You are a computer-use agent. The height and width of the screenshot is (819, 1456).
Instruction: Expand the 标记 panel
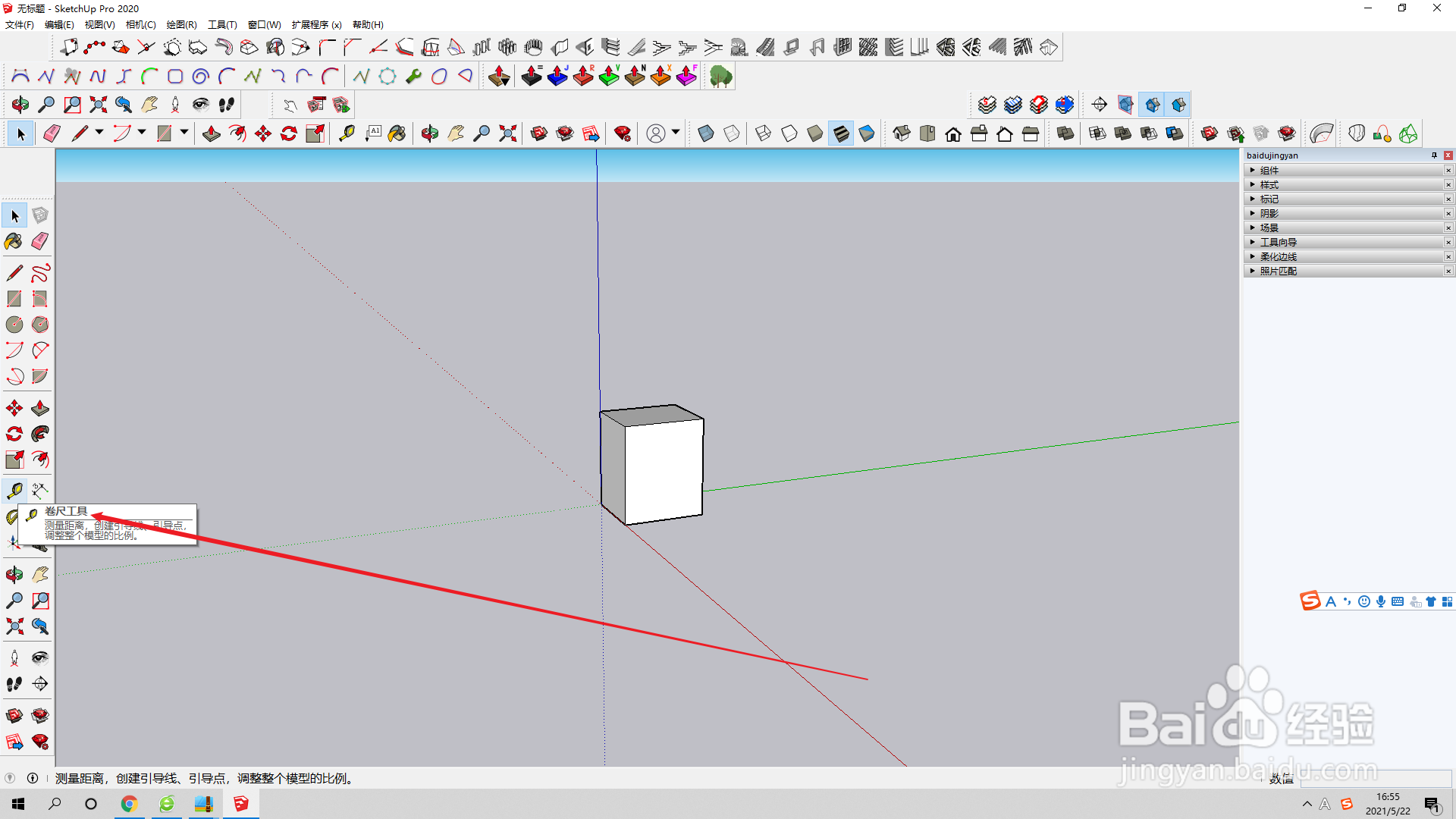(x=1344, y=199)
